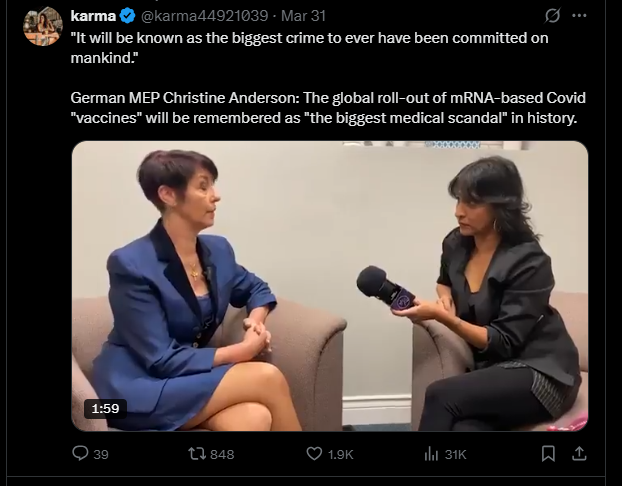Click the 1:59 video duration badge
The width and height of the screenshot is (622, 486).
coord(106,408)
